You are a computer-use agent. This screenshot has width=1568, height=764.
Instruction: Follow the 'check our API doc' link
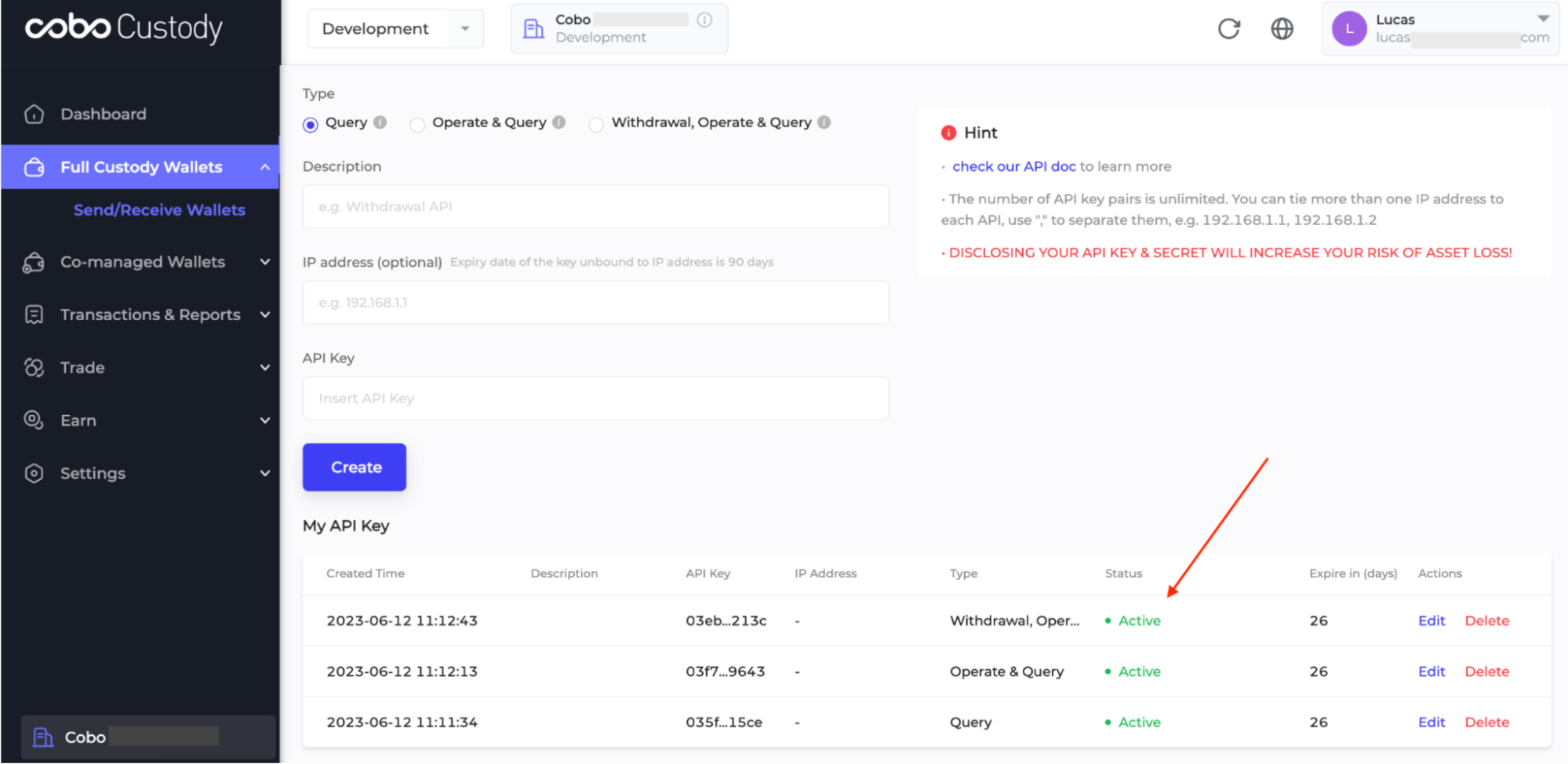coord(1013,166)
